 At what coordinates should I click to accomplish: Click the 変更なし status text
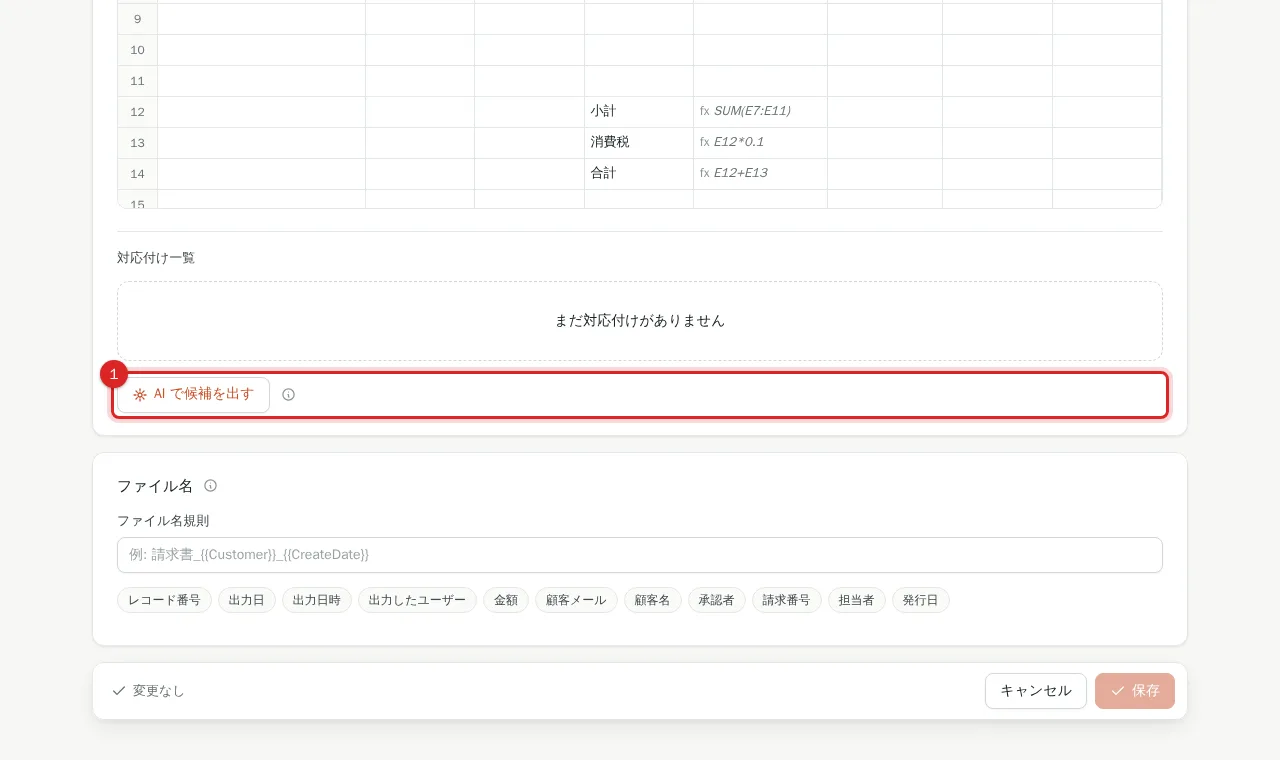(159, 691)
